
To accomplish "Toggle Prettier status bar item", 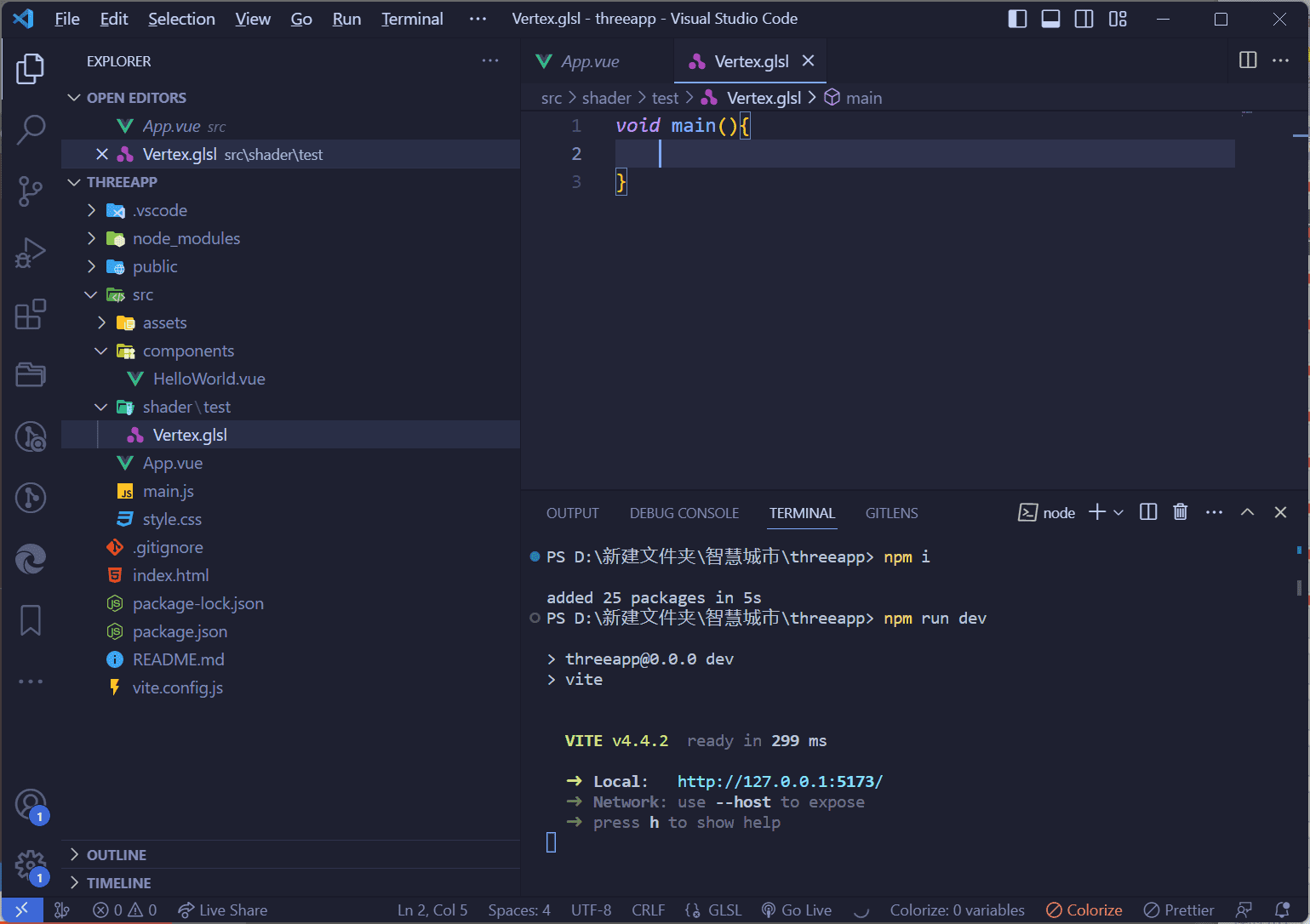I will click(x=1179, y=910).
